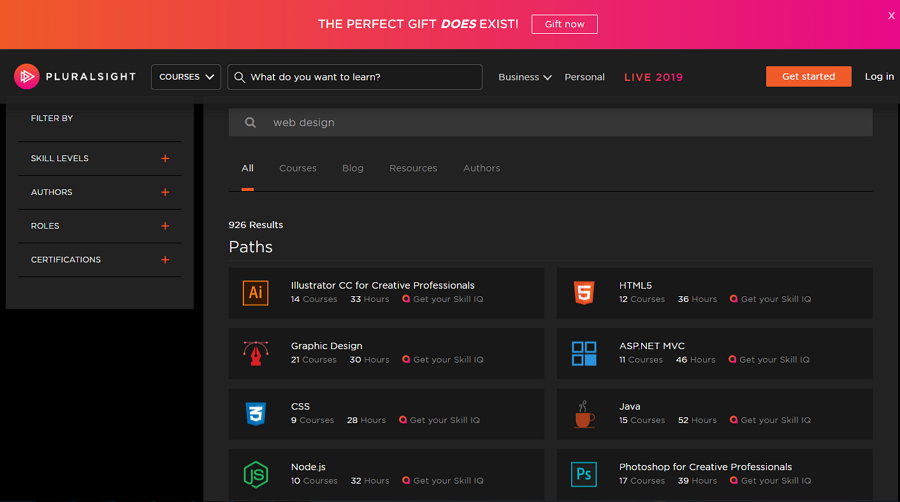This screenshot has width=900, height=502.
Task: Expand the Authors filter section
Action: pos(165,192)
